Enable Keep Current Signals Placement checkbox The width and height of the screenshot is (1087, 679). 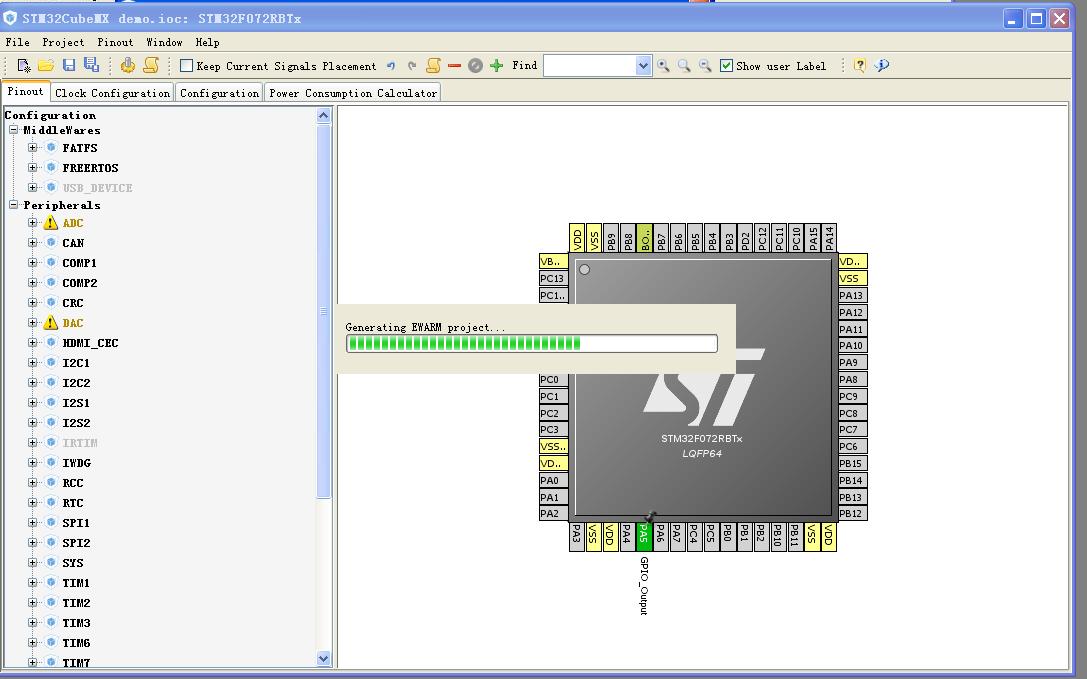click(186, 66)
